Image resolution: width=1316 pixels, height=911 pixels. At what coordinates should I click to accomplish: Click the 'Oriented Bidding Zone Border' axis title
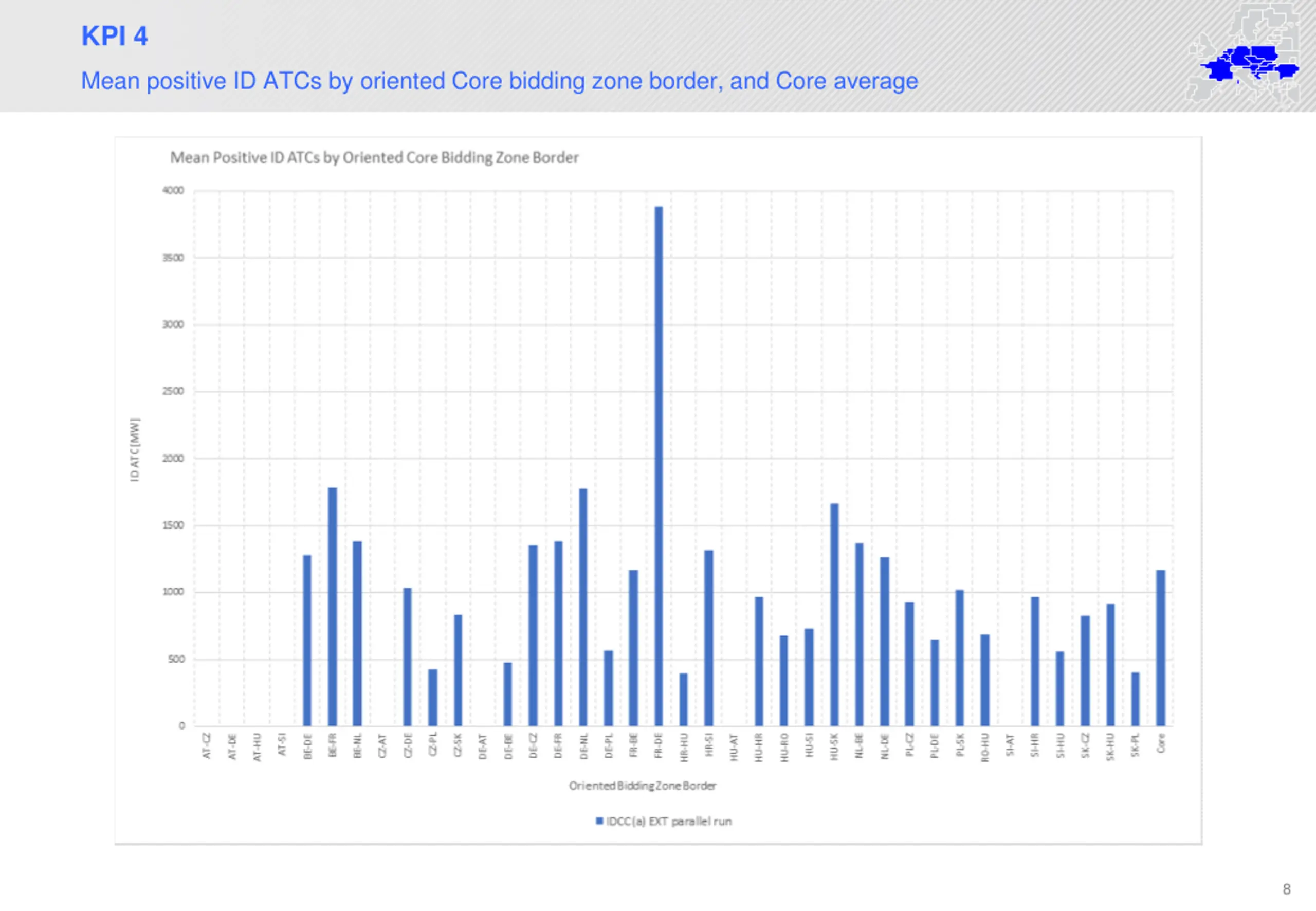[x=642, y=786]
